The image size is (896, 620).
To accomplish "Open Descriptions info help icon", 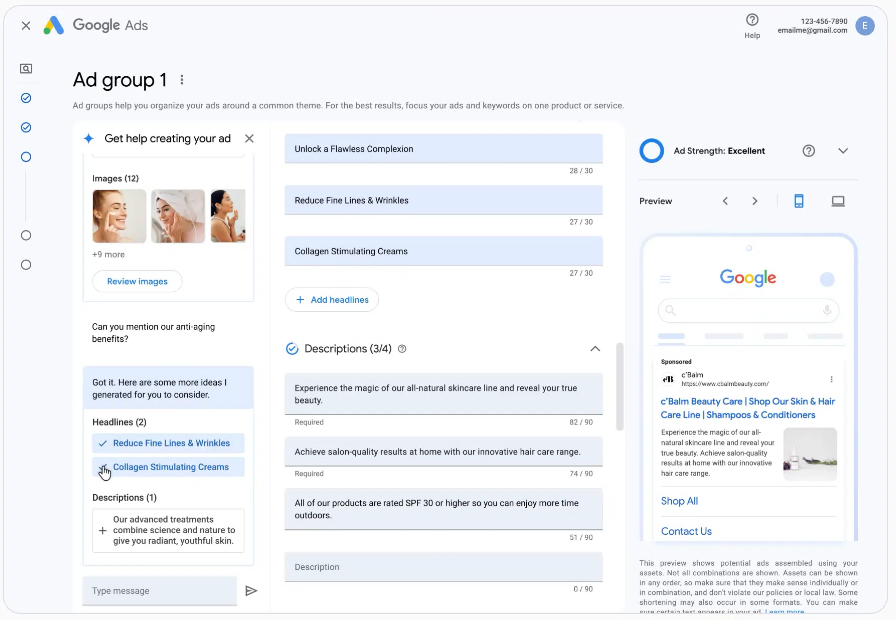I will (402, 349).
